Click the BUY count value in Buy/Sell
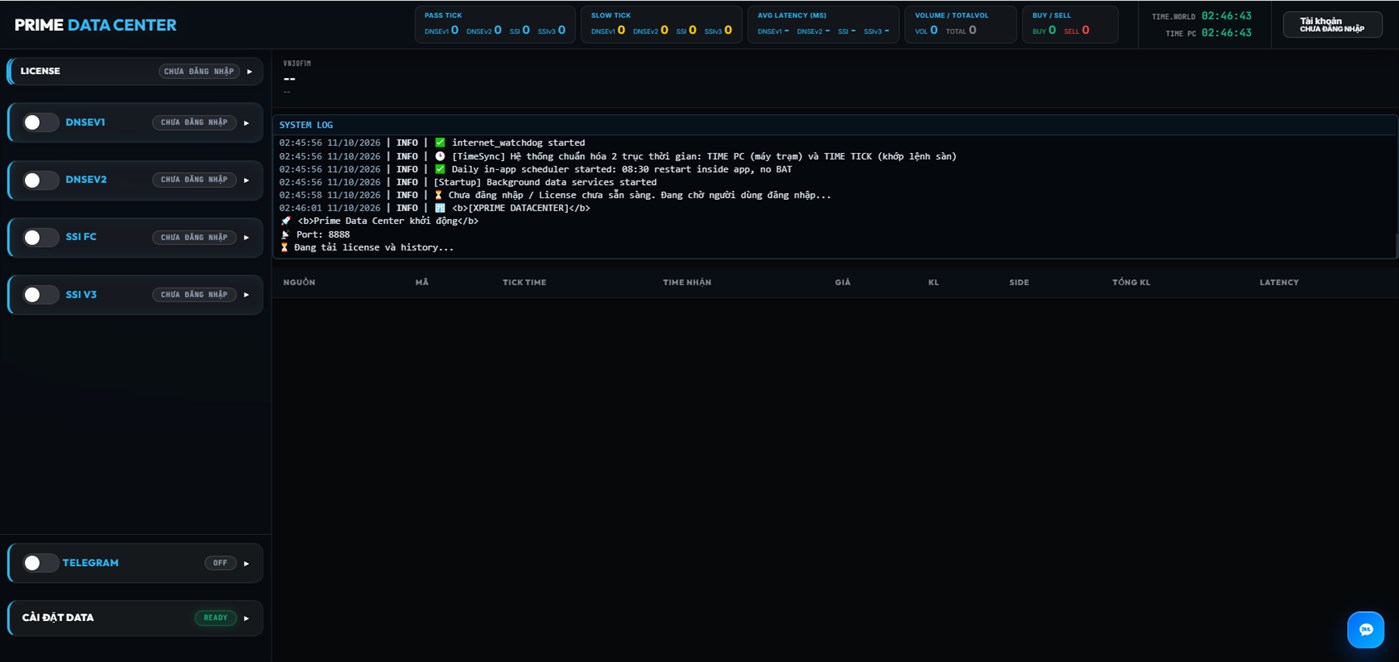 click(1052, 31)
